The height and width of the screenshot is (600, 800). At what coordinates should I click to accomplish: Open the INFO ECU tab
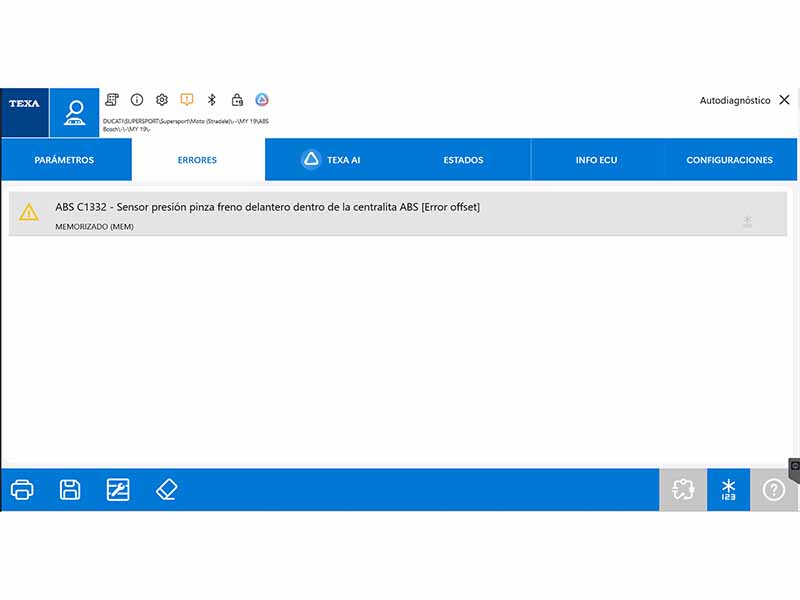pyautogui.click(x=596, y=160)
